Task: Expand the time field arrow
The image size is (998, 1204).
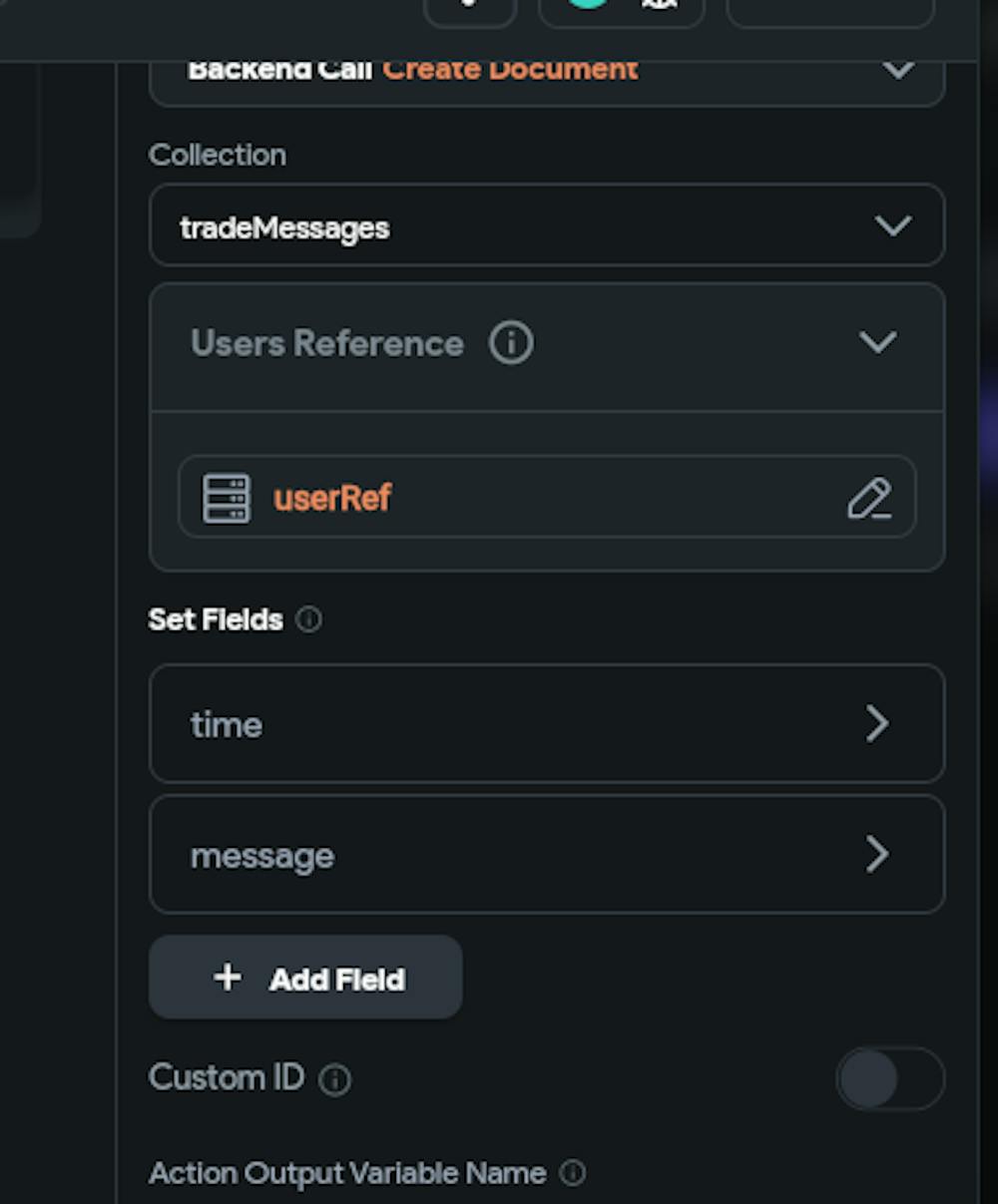Action: pyautogui.click(x=876, y=724)
